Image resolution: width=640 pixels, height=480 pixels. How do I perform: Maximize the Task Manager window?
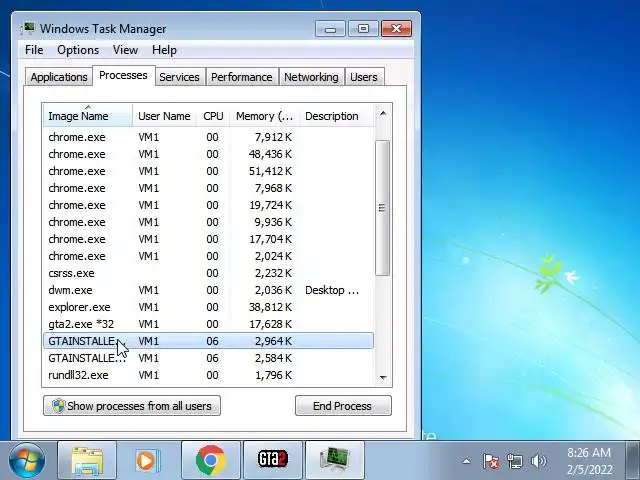point(363,29)
